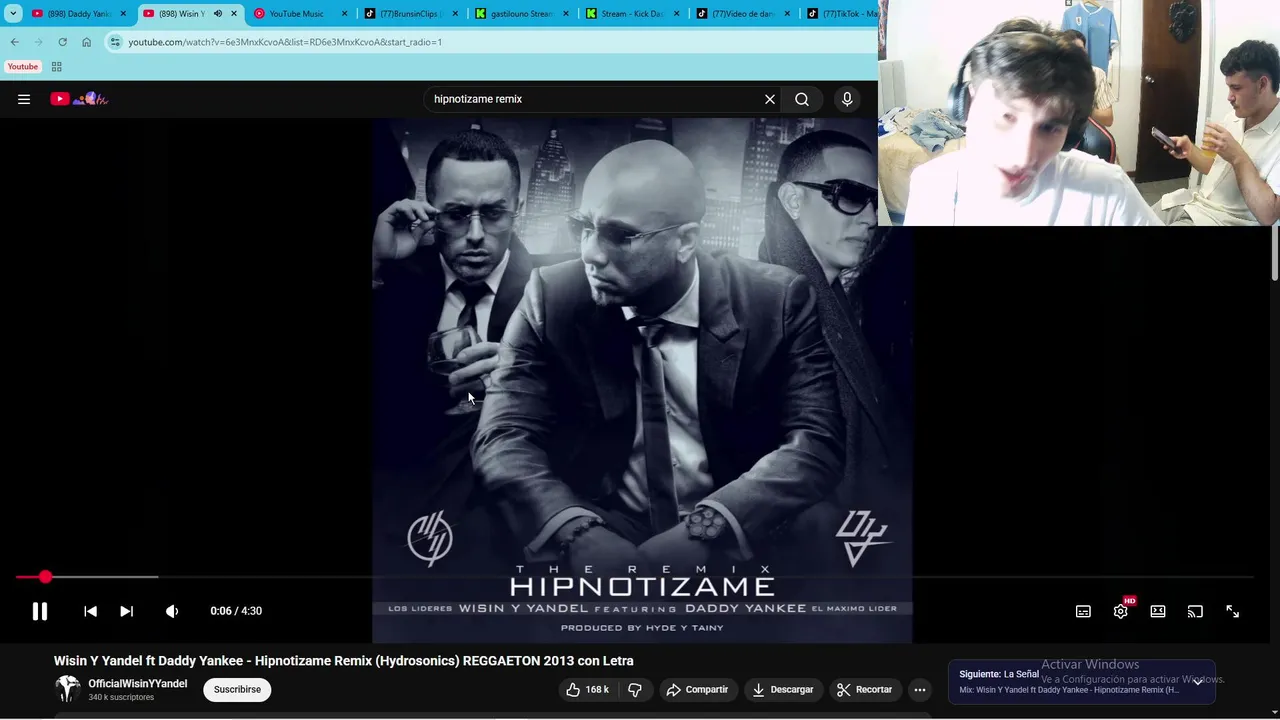Screen dimensions: 1280x720
Task: Click the video title text
Action: point(343,661)
